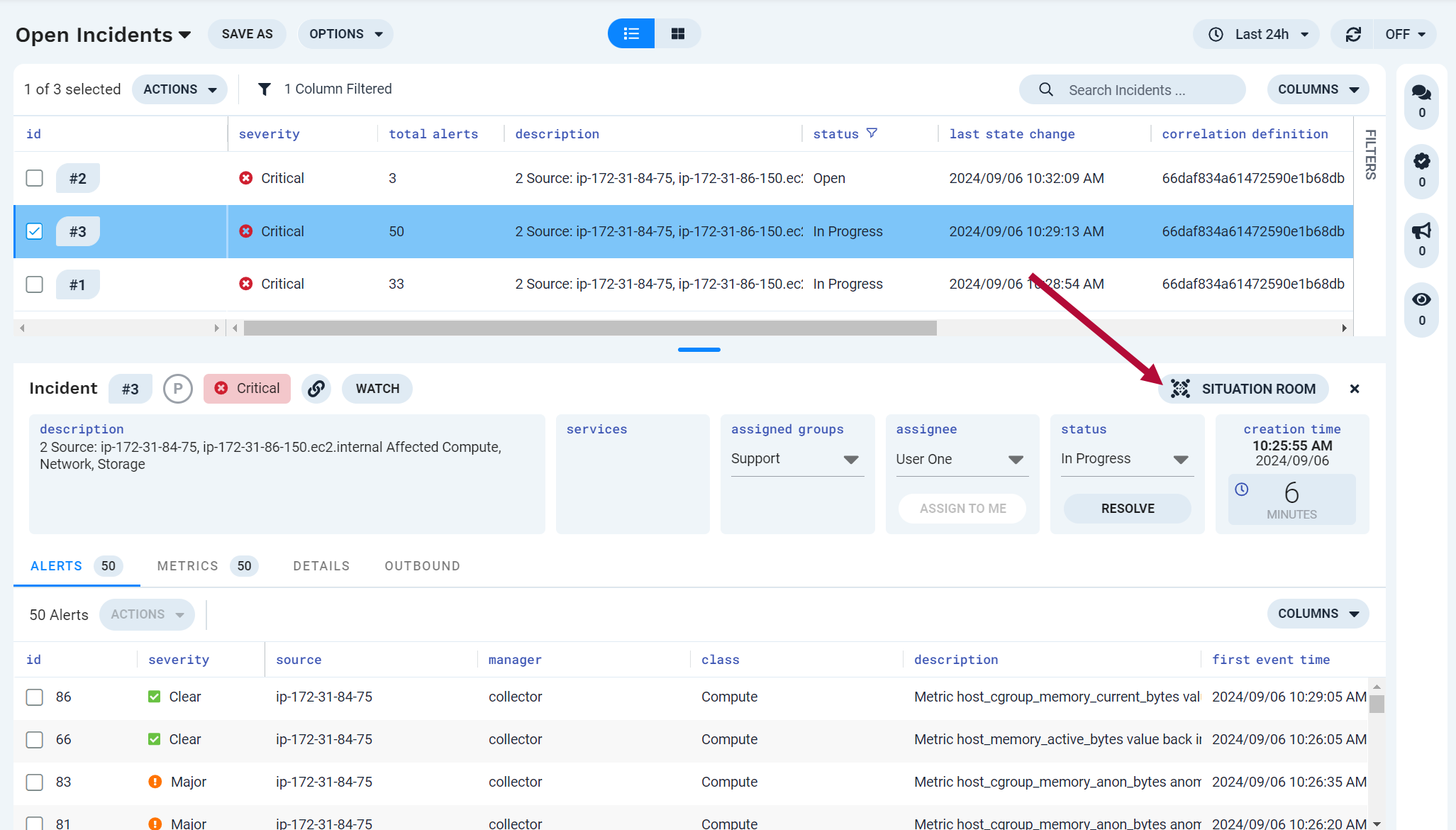Check the box for alert 83
This screenshot has width=1456, height=830.
click(x=34, y=782)
